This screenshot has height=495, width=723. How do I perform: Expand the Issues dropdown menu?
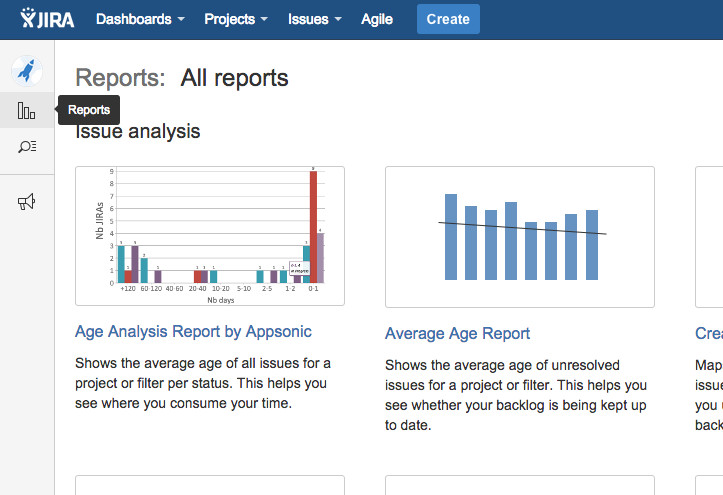point(314,19)
